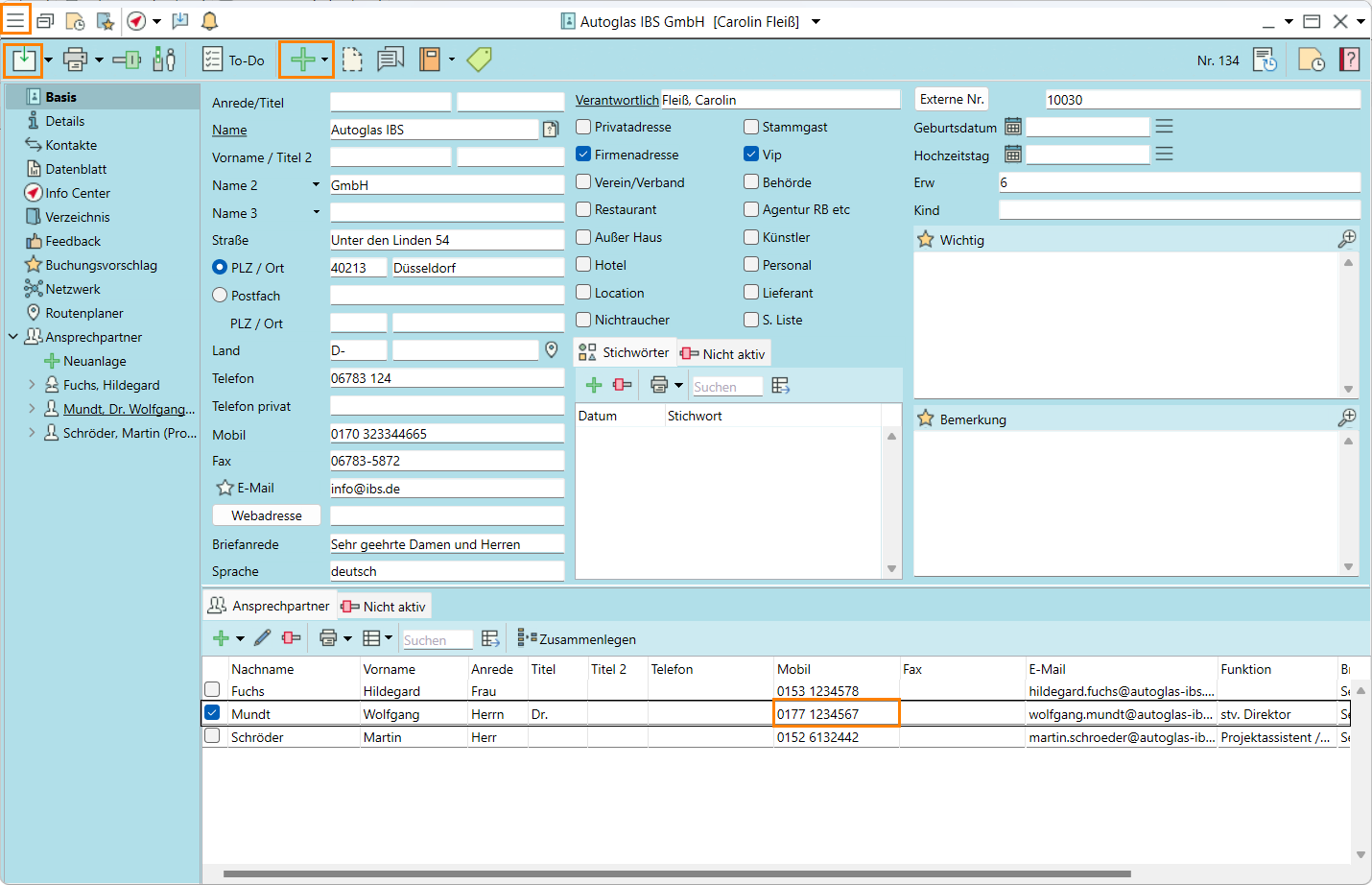The image size is (1372, 885).
Task: Open the Geburtsdatum calendar picker
Action: click(1012, 127)
